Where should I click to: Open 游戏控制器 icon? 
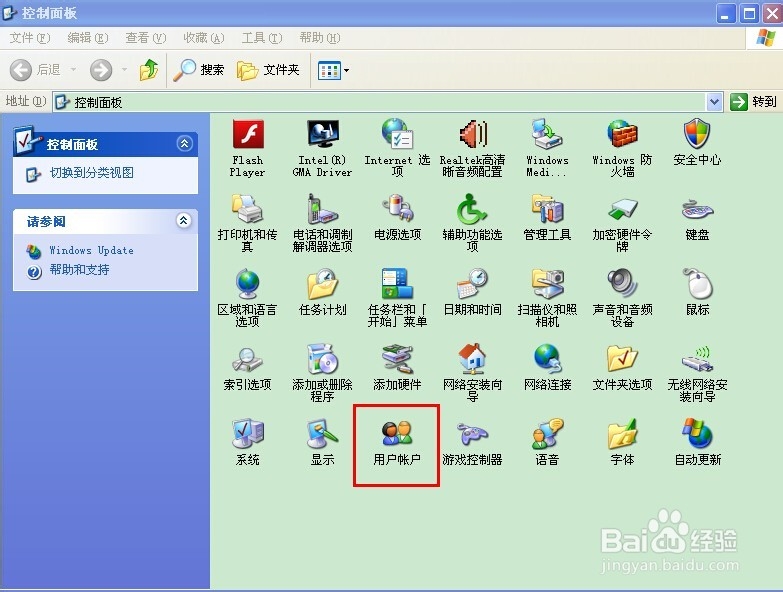[472, 443]
